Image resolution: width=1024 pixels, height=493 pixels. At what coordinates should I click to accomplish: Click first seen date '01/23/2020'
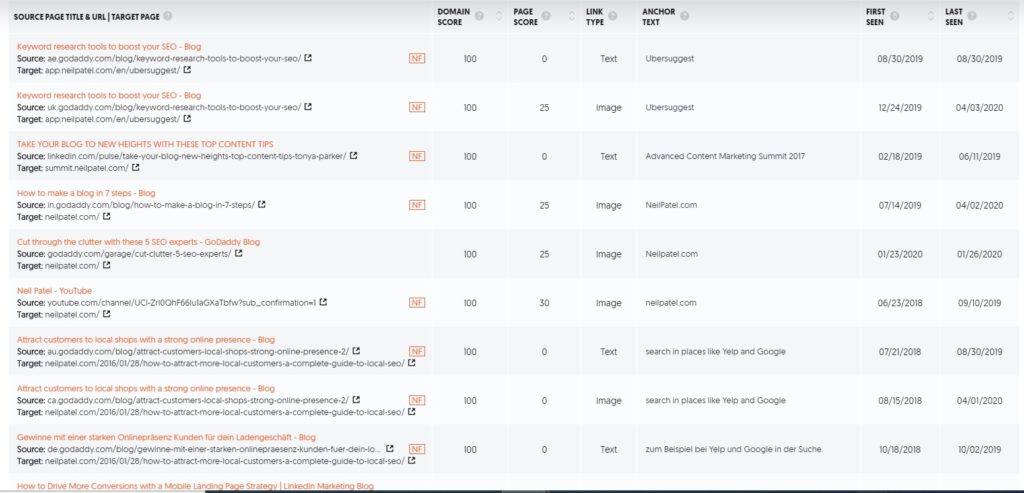900,254
